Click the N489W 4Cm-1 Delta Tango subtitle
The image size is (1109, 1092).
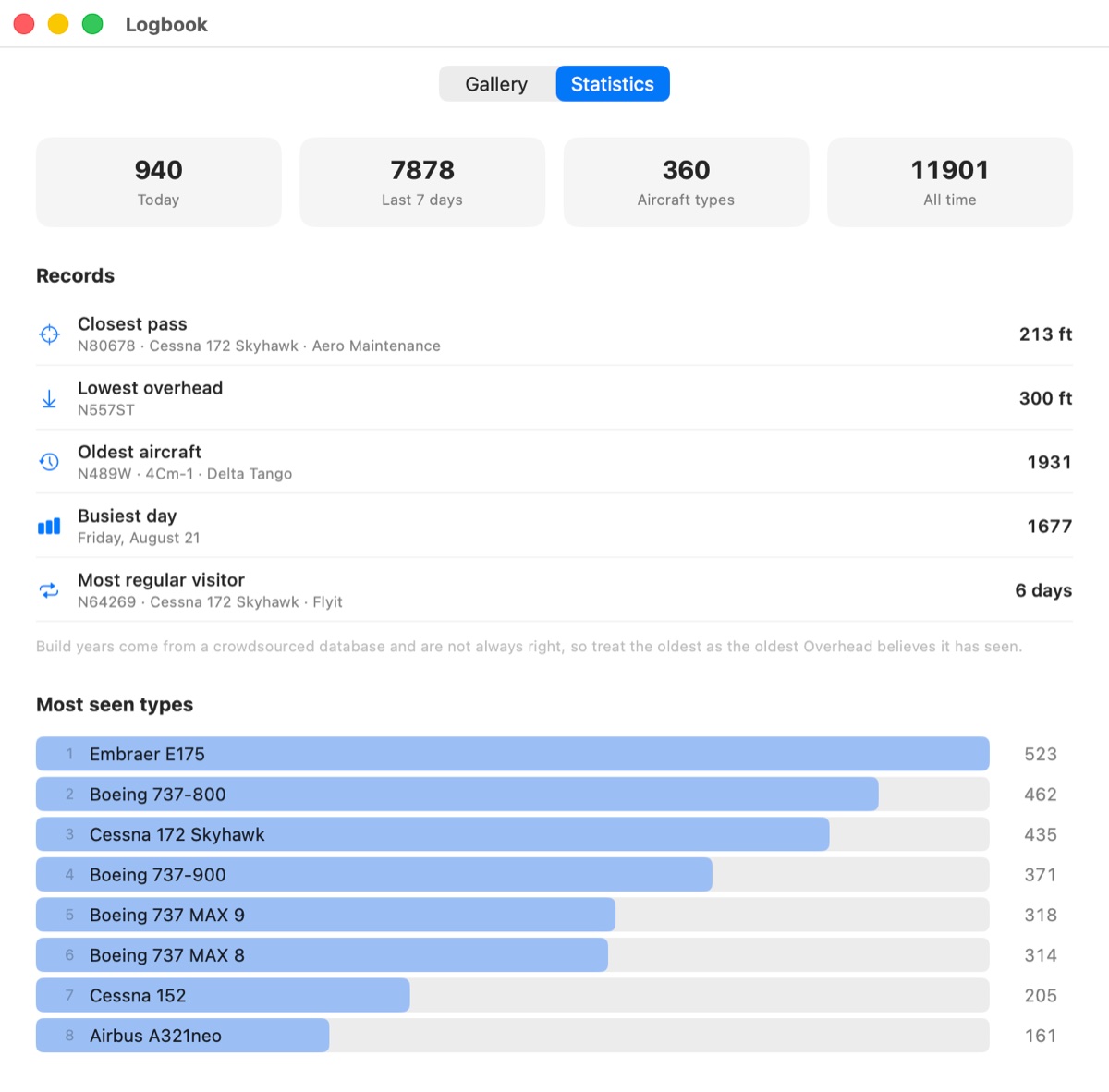click(x=185, y=474)
